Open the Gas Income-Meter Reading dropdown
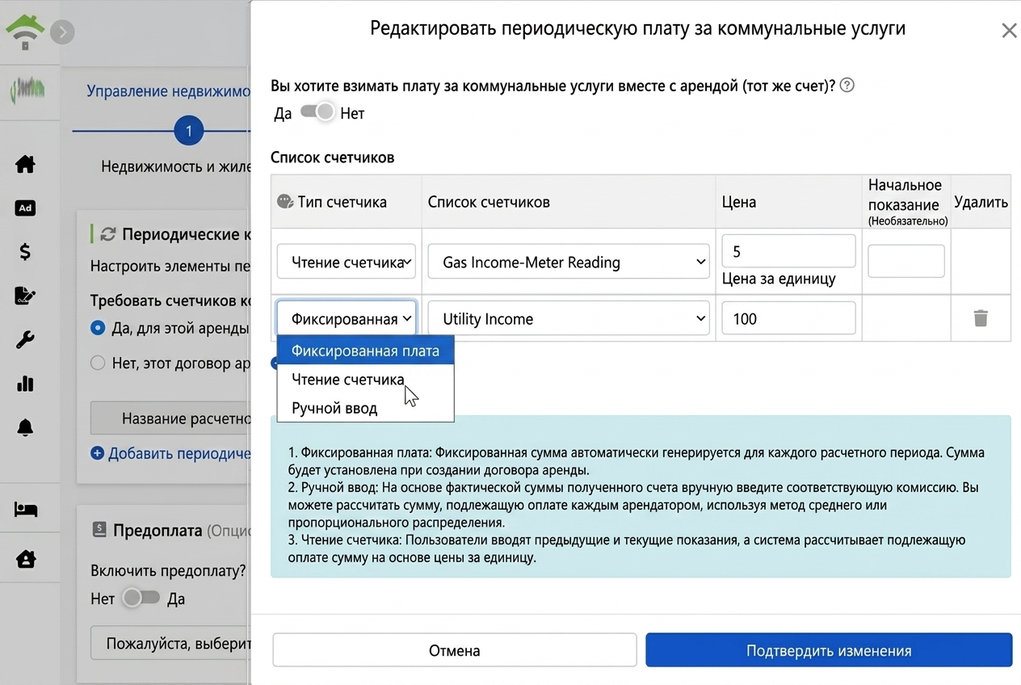This screenshot has width=1021, height=685. coord(568,262)
